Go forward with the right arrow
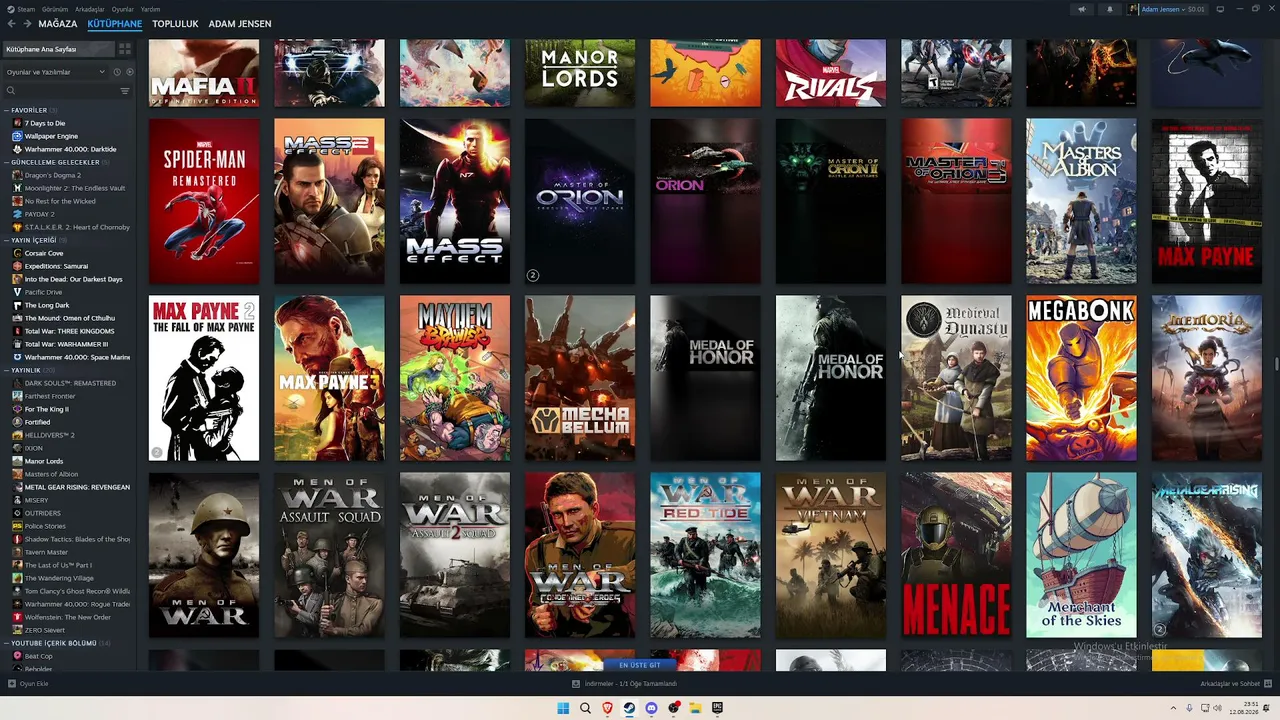 tap(27, 23)
